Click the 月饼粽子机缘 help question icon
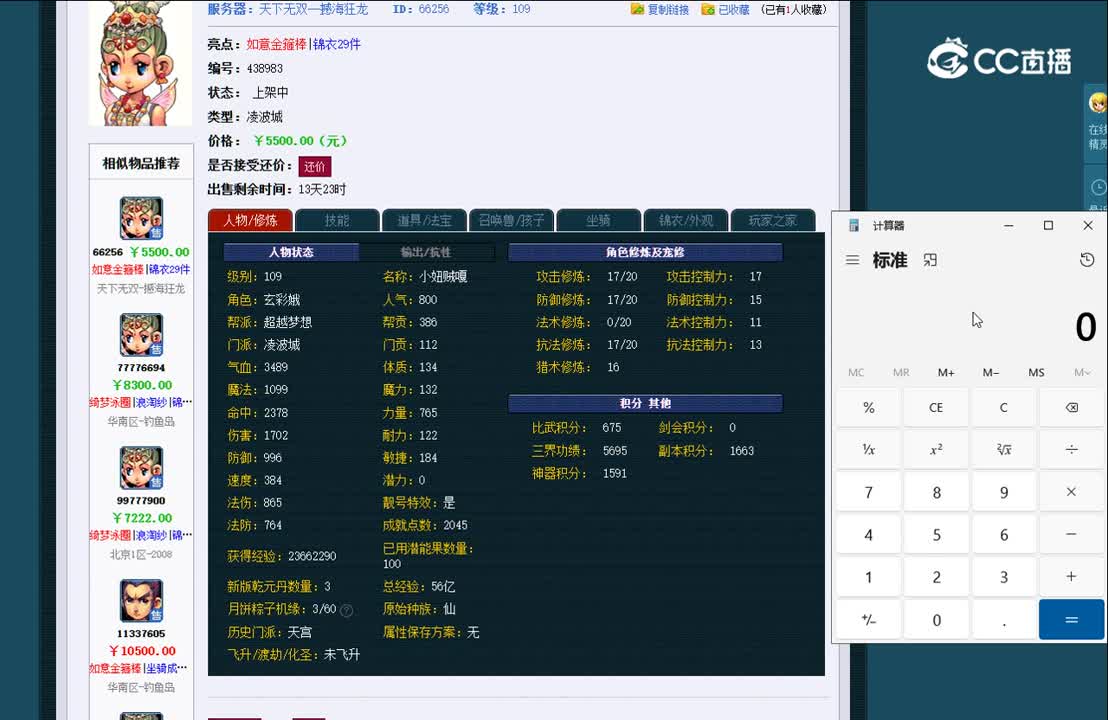Viewport: 1108px width, 720px height. click(346, 610)
